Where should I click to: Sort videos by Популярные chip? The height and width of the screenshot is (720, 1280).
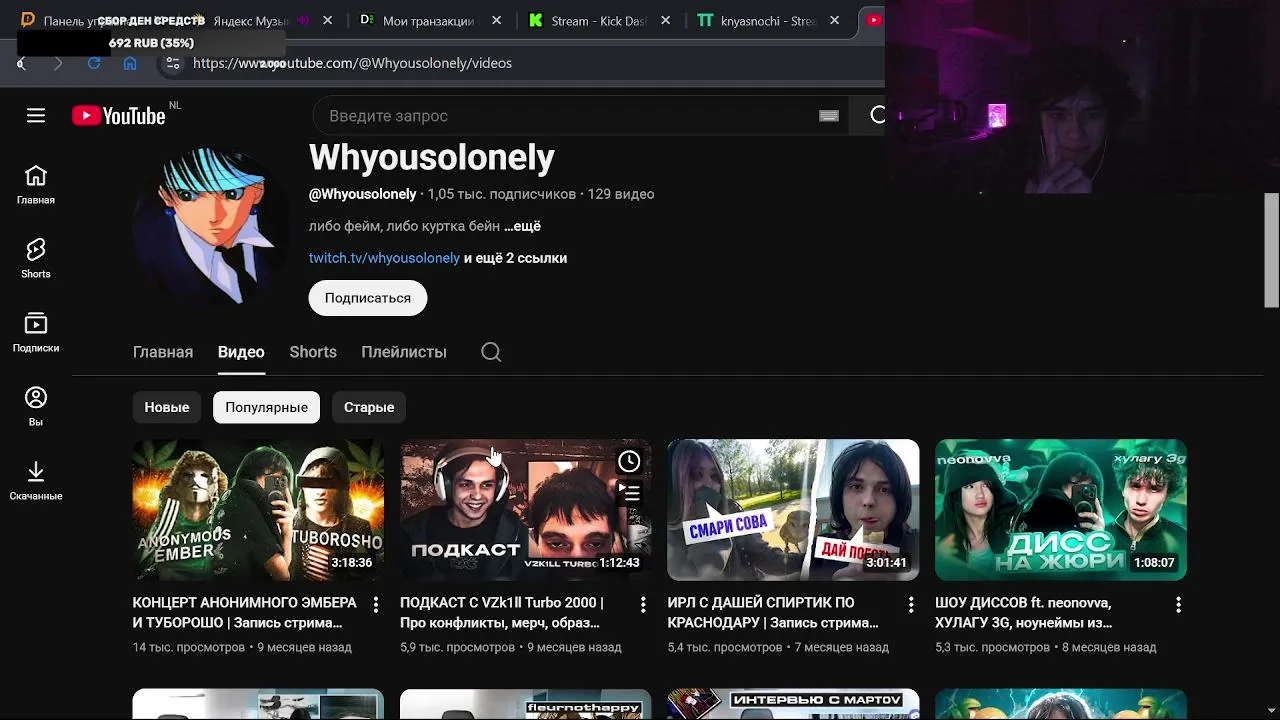[266, 407]
